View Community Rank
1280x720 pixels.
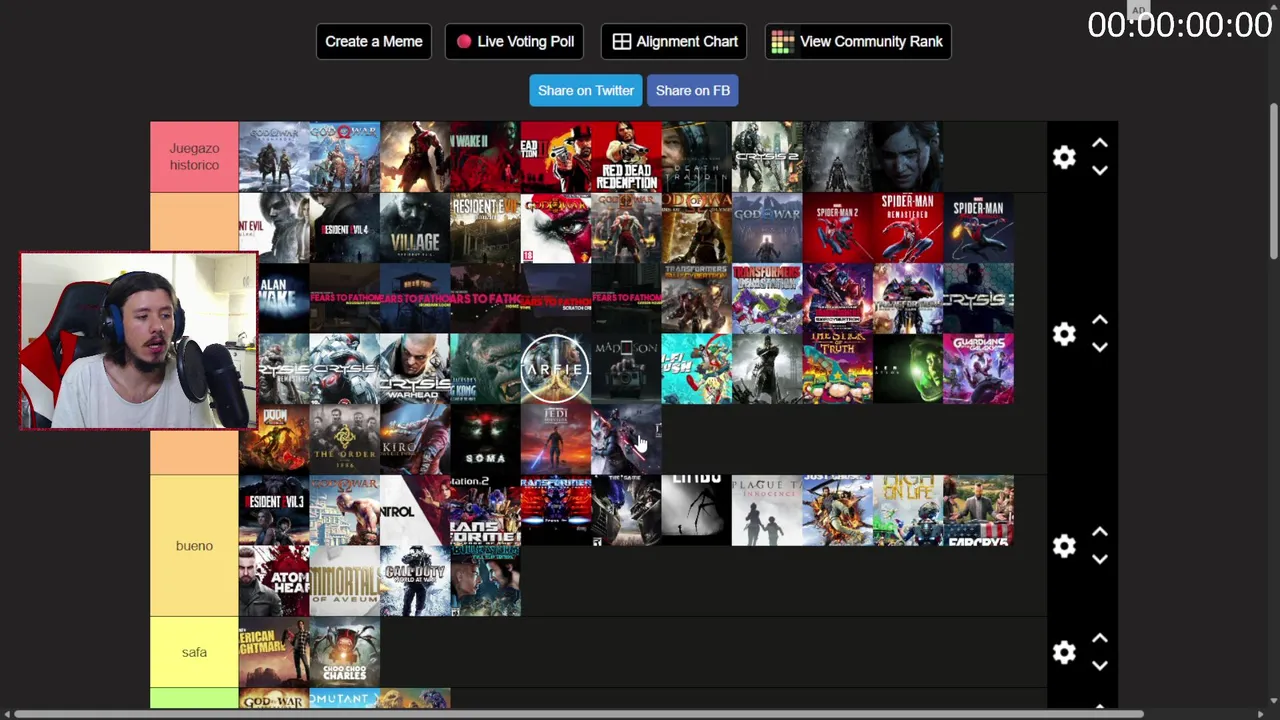coord(858,41)
